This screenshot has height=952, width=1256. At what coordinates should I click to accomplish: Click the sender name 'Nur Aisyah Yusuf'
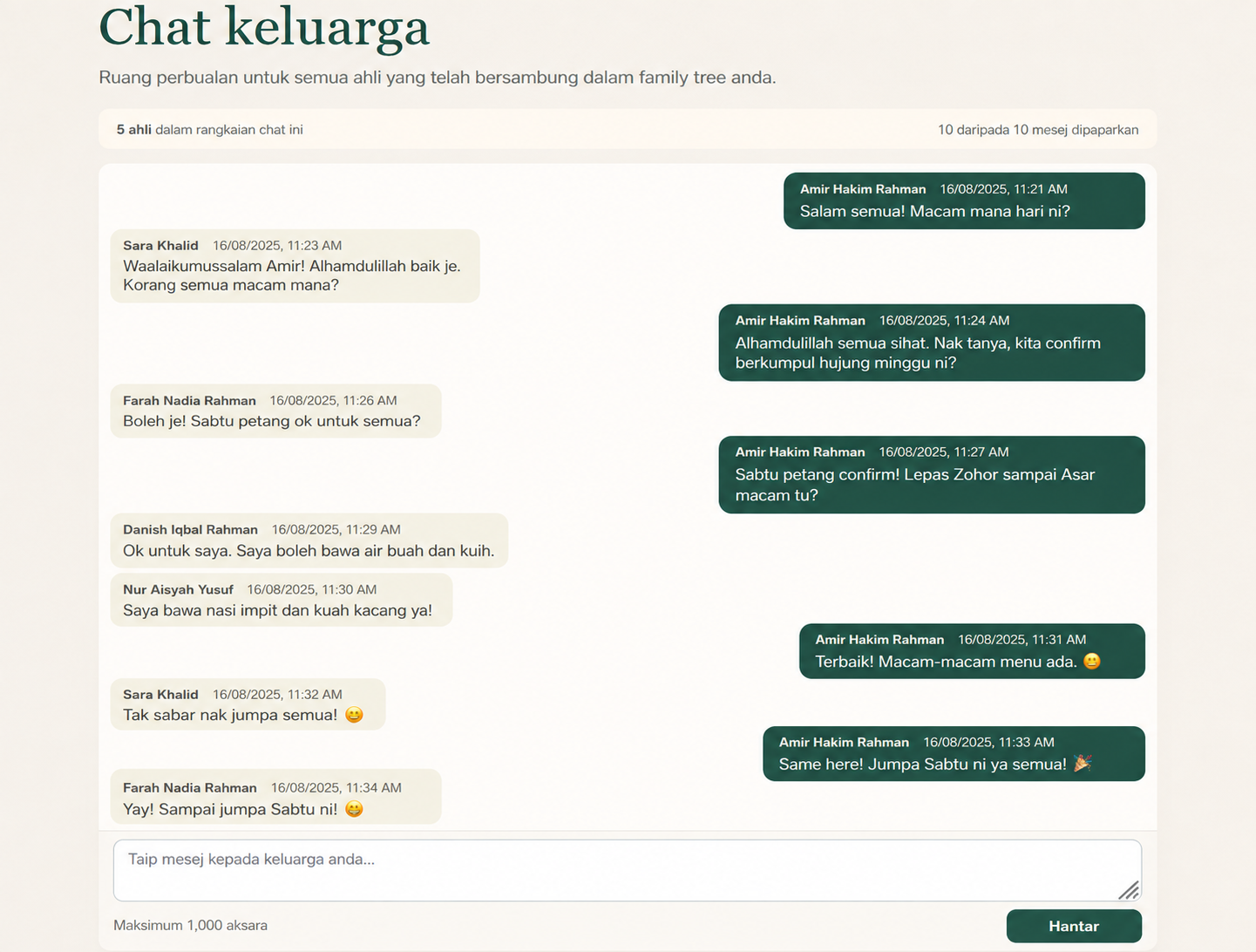(x=179, y=590)
